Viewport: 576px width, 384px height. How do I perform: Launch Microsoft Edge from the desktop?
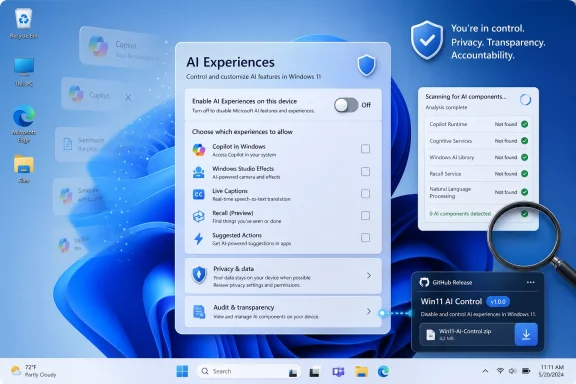pyautogui.click(x=24, y=123)
